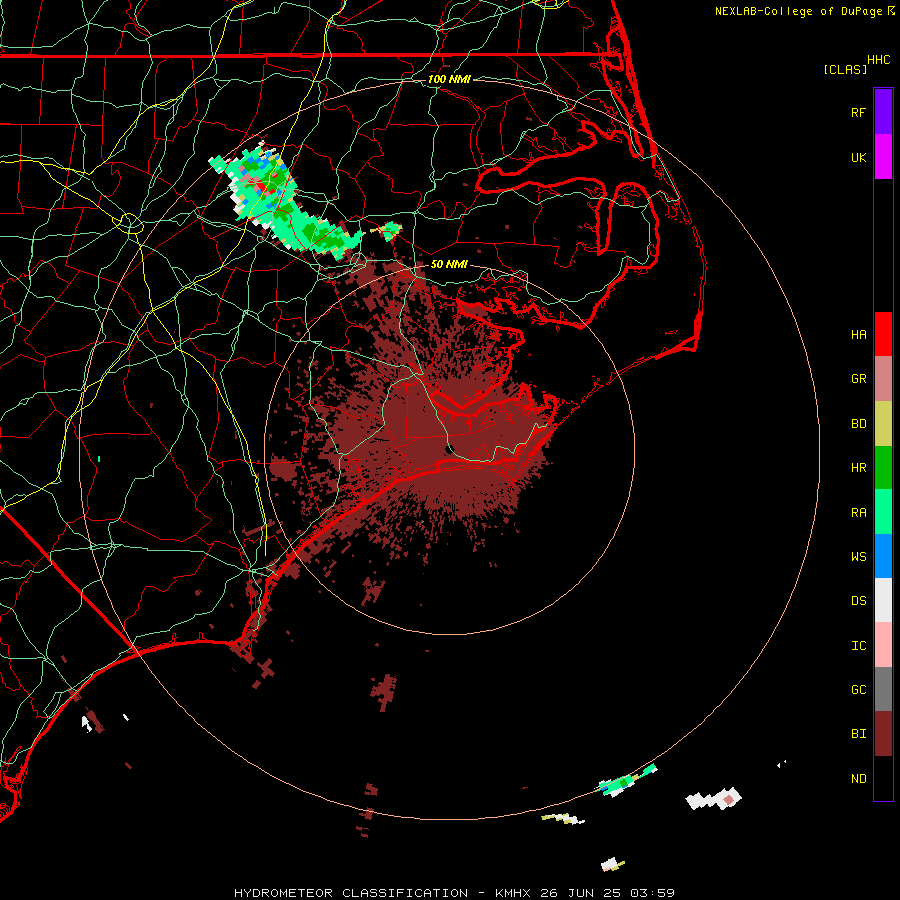Viewport: 900px width, 900px height.
Task: Click the RF legend label
Action: click(858, 113)
